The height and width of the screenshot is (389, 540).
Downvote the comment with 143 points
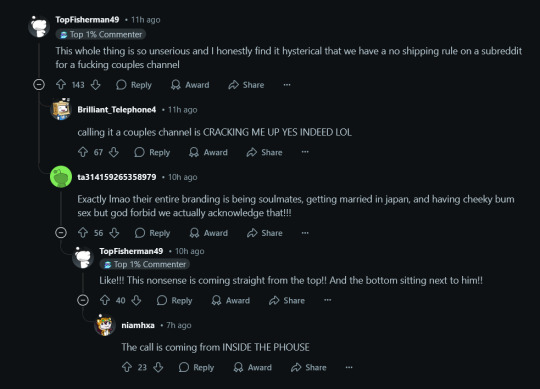(95, 85)
